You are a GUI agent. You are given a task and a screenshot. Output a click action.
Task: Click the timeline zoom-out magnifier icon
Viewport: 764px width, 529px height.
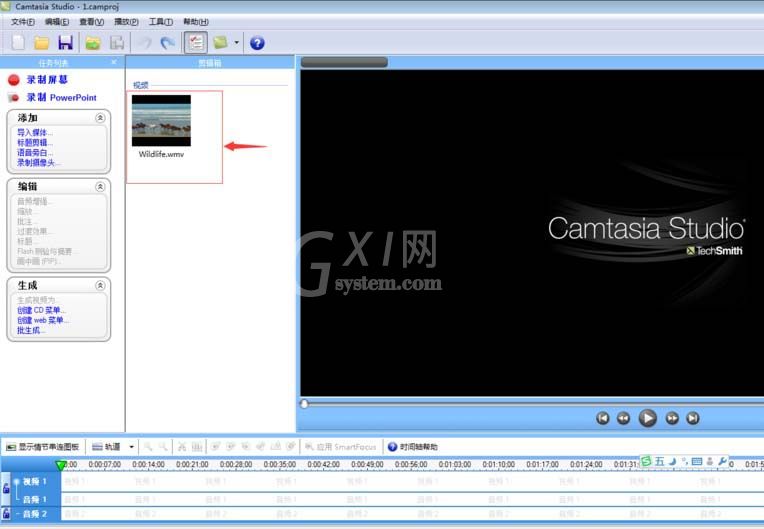(163, 447)
